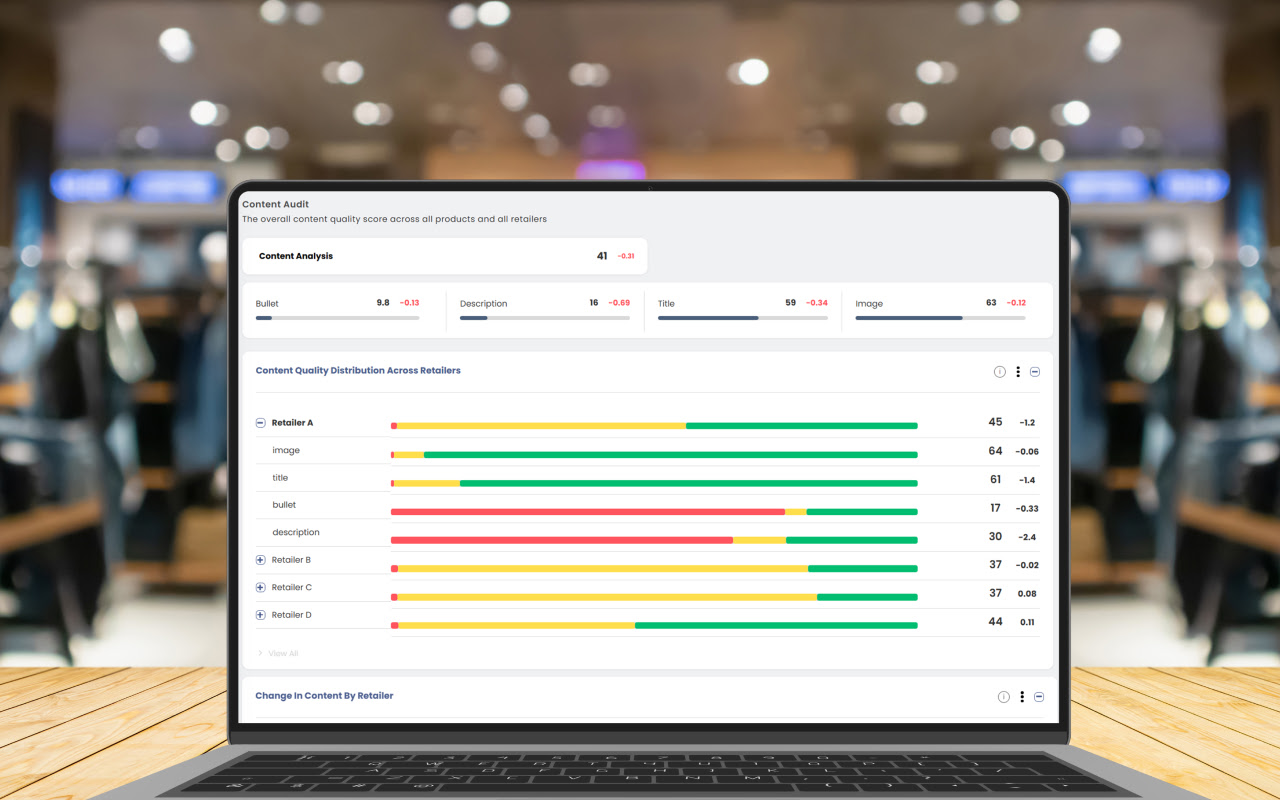Select the image sub-row under Retailer A

coord(286,451)
